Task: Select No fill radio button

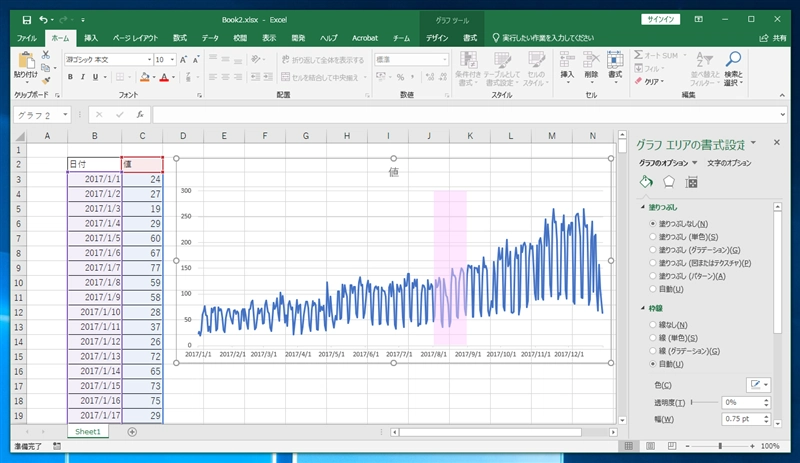Action: [x=653, y=224]
